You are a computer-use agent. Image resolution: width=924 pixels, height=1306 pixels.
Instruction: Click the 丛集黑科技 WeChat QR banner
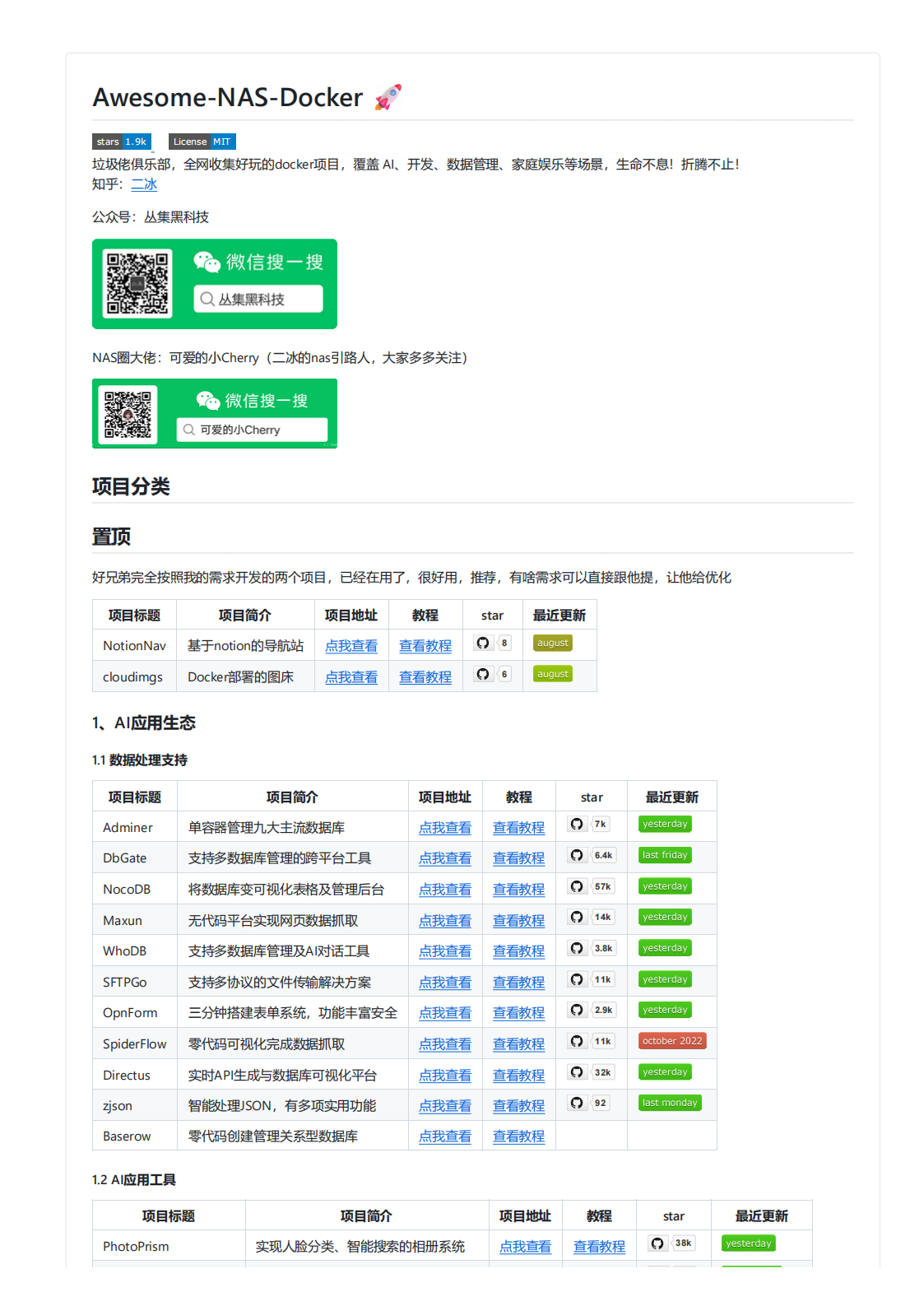click(x=215, y=284)
